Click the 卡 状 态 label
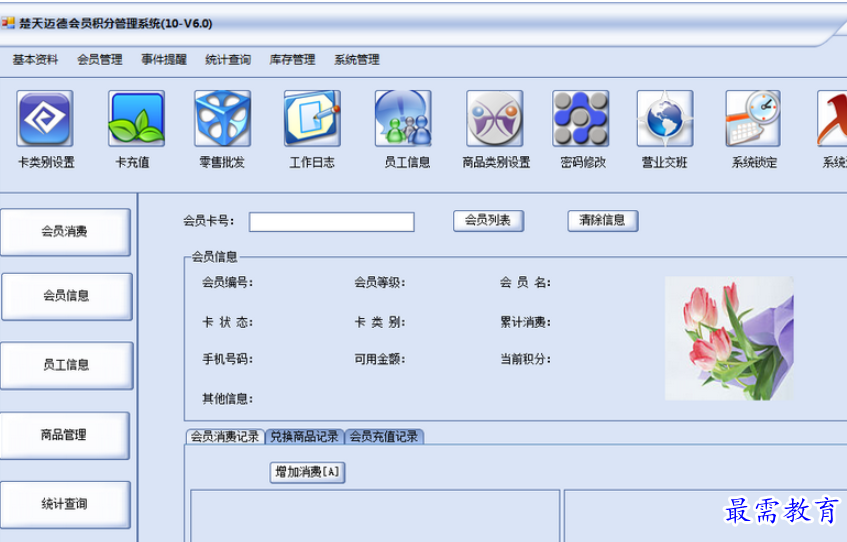This screenshot has width=847, height=542. 227,323
